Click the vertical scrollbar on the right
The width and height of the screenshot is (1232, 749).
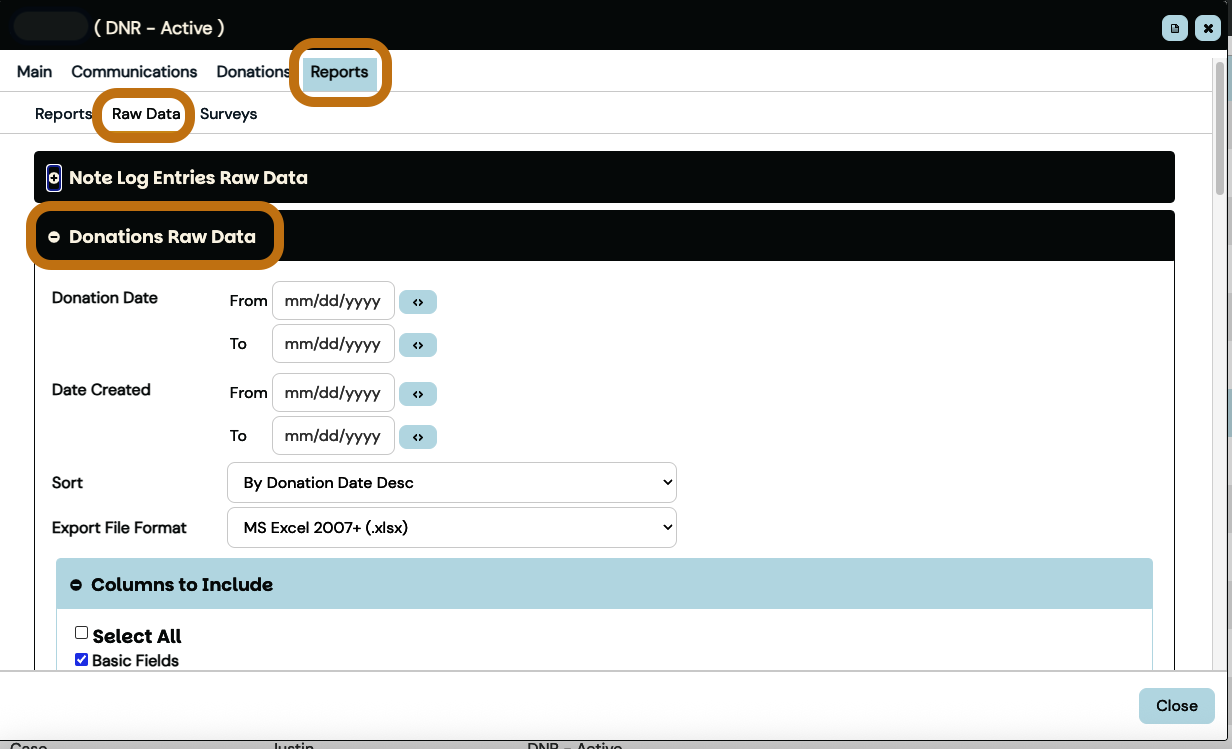pos(1219,130)
